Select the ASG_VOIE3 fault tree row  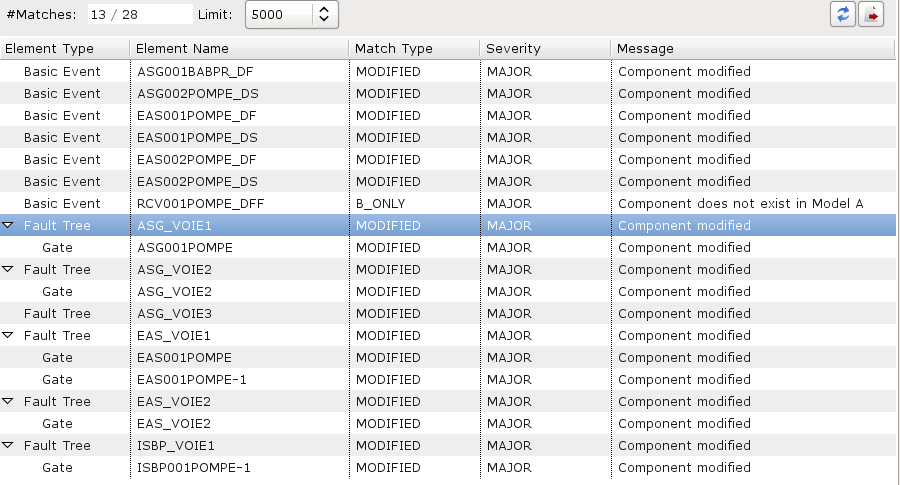pos(448,313)
